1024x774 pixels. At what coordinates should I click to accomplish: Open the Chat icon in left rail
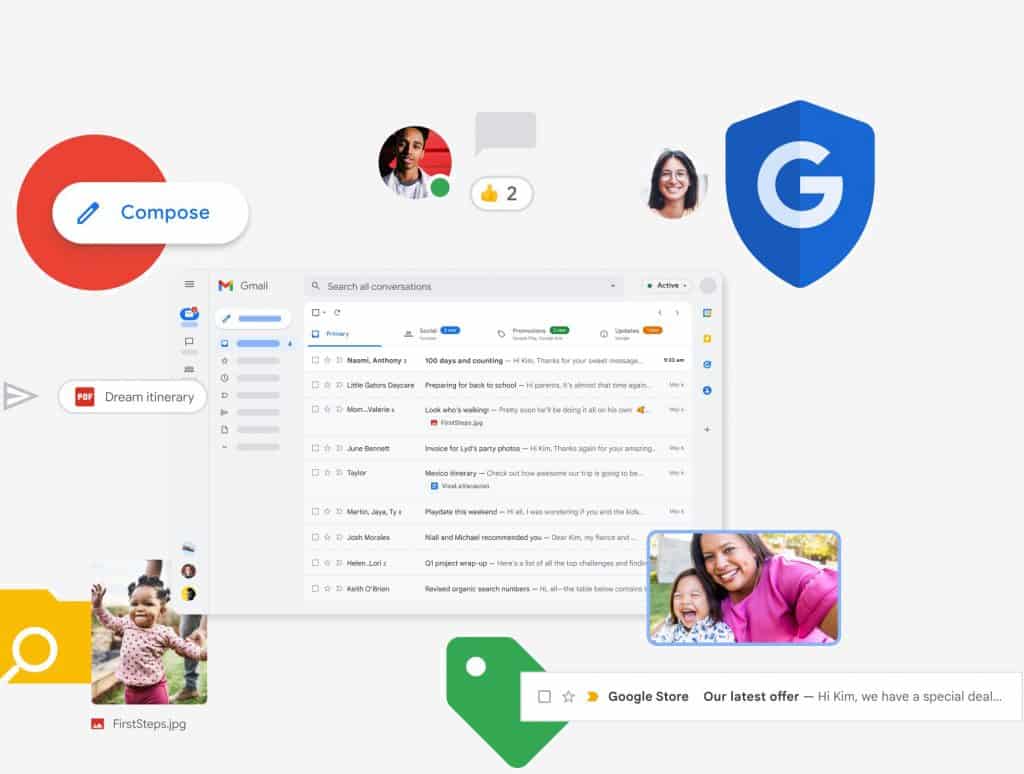click(189, 342)
